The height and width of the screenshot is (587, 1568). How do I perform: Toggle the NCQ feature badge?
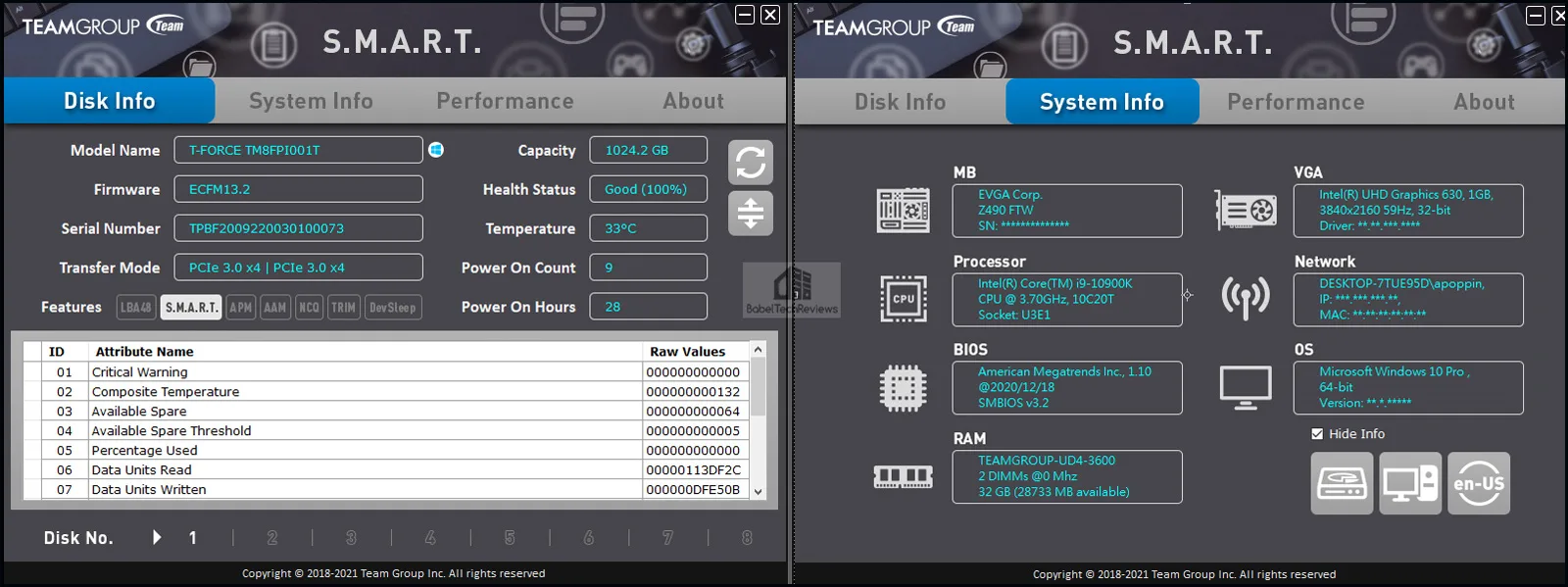coord(309,308)
